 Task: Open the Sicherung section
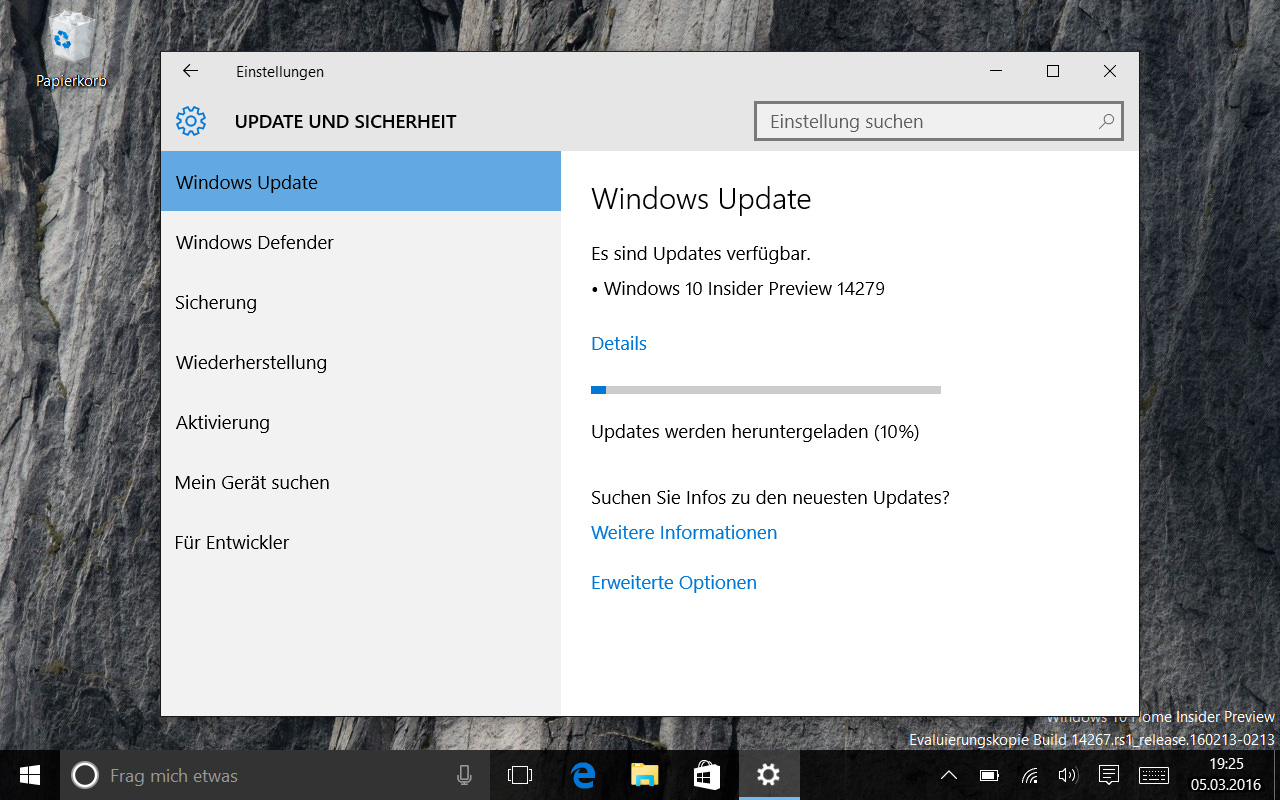pos(361,302)
